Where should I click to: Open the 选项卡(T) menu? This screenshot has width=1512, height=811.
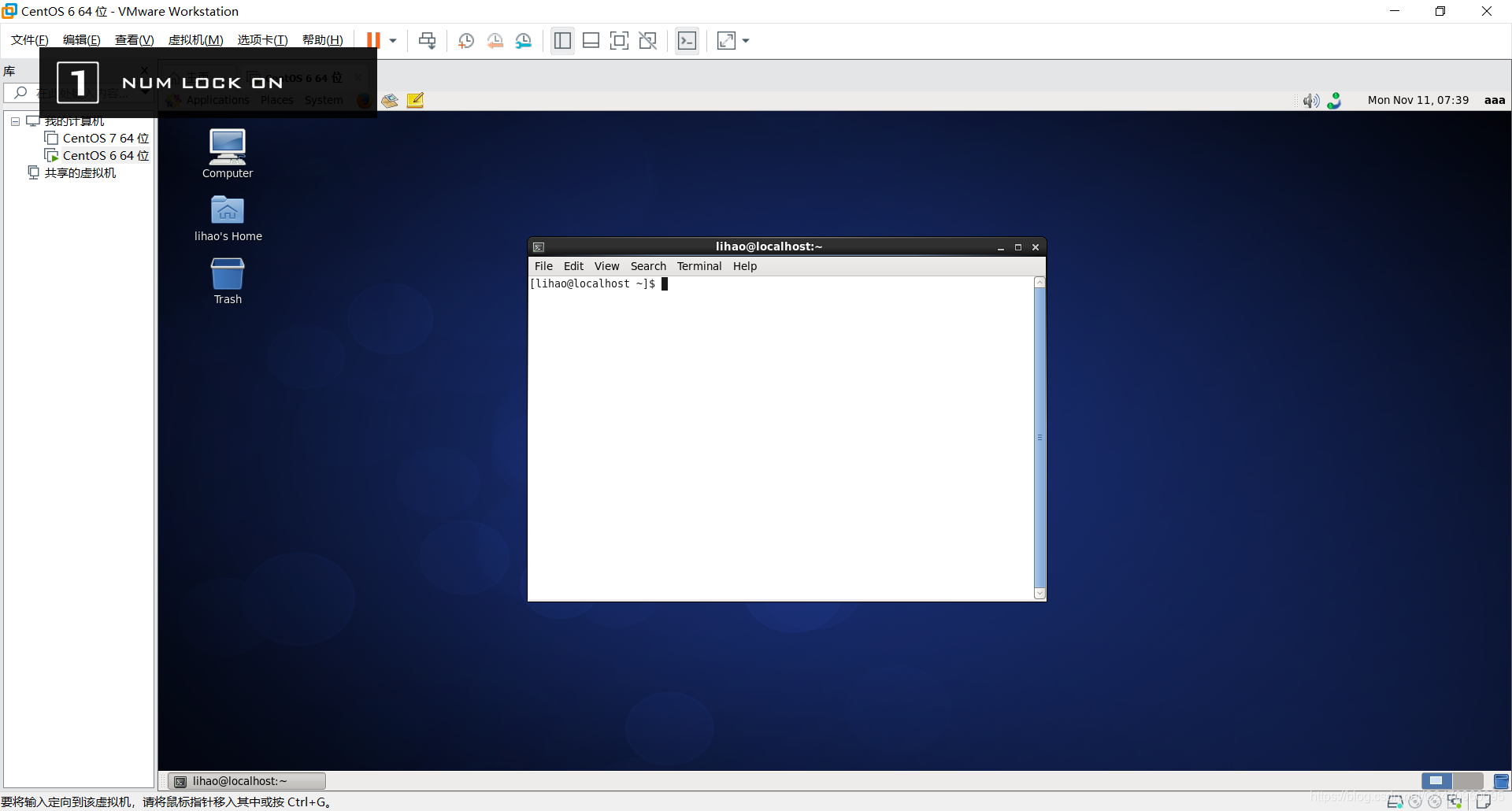pos(262,40)
